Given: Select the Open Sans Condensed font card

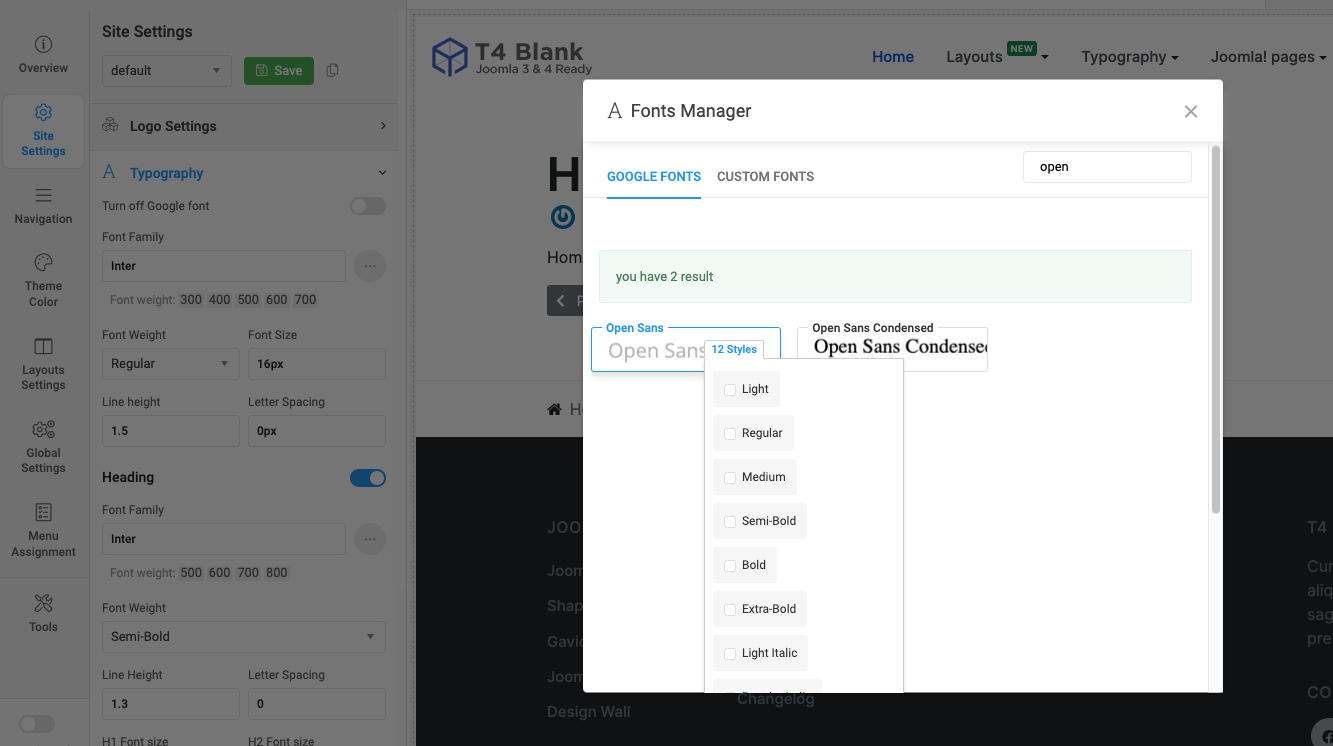Looking at the screenshot, I should click(x=892, y=350).
